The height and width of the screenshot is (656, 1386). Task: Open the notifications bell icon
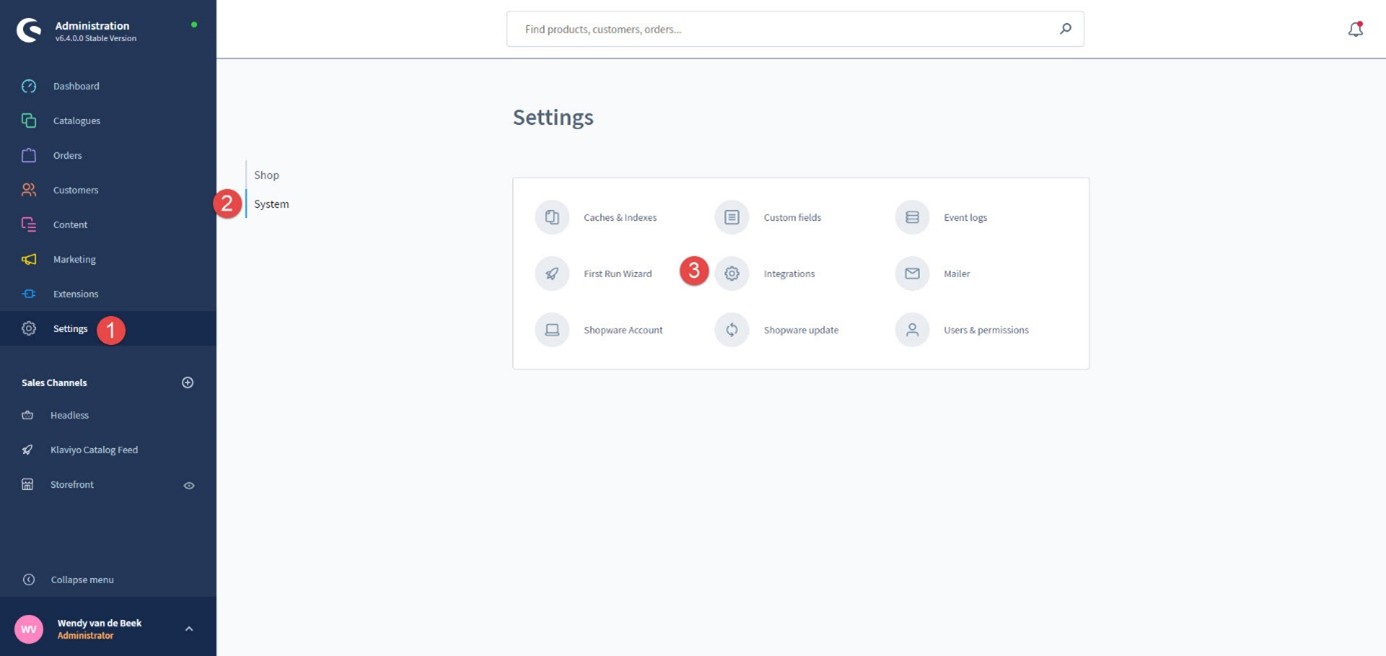click(x=1355, y=29)
